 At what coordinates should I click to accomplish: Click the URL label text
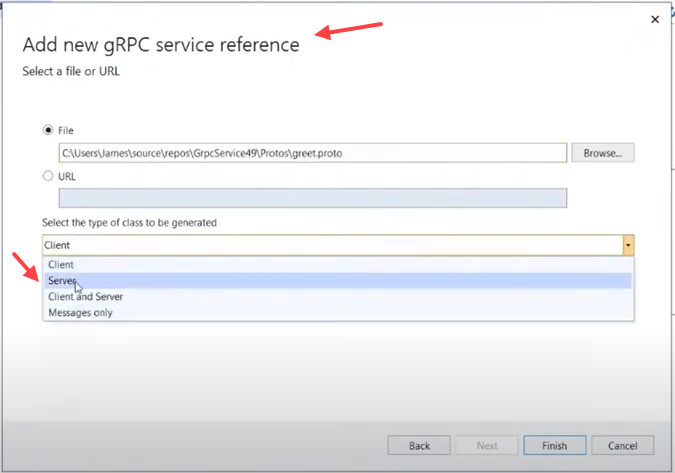pos(67,176)
